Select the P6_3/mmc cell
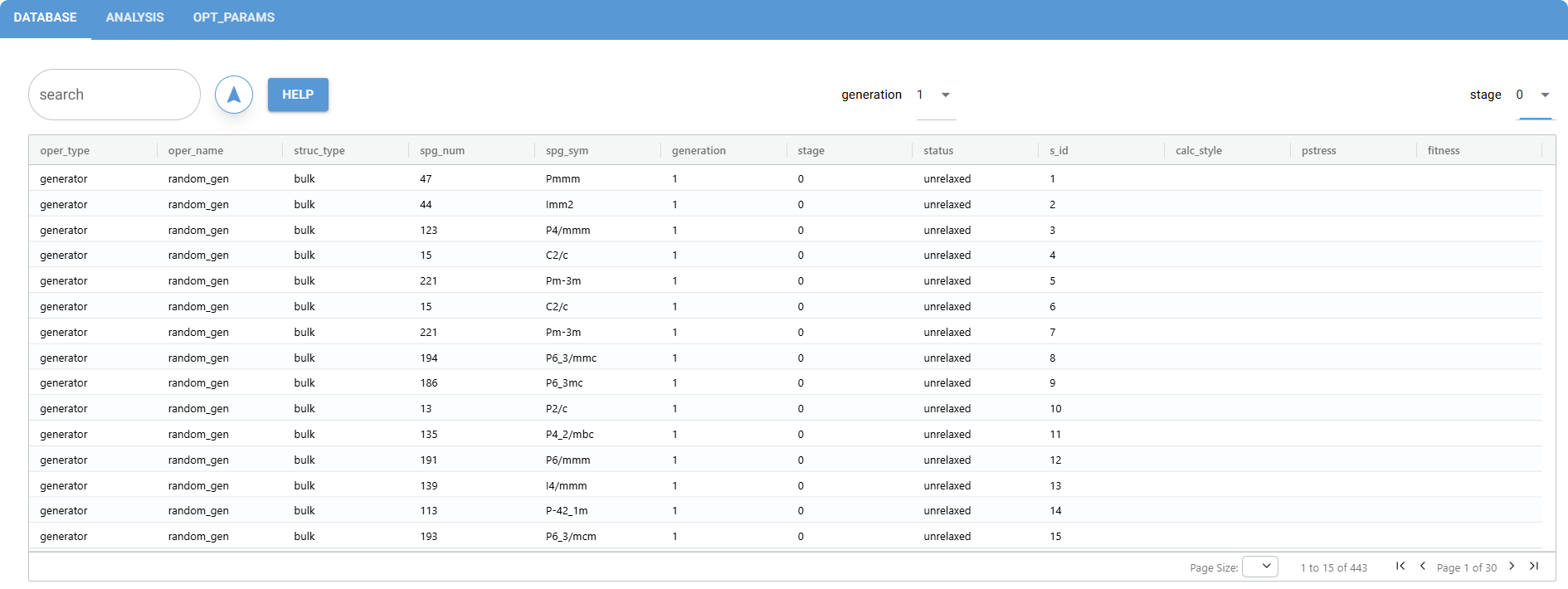 [598, 358]
